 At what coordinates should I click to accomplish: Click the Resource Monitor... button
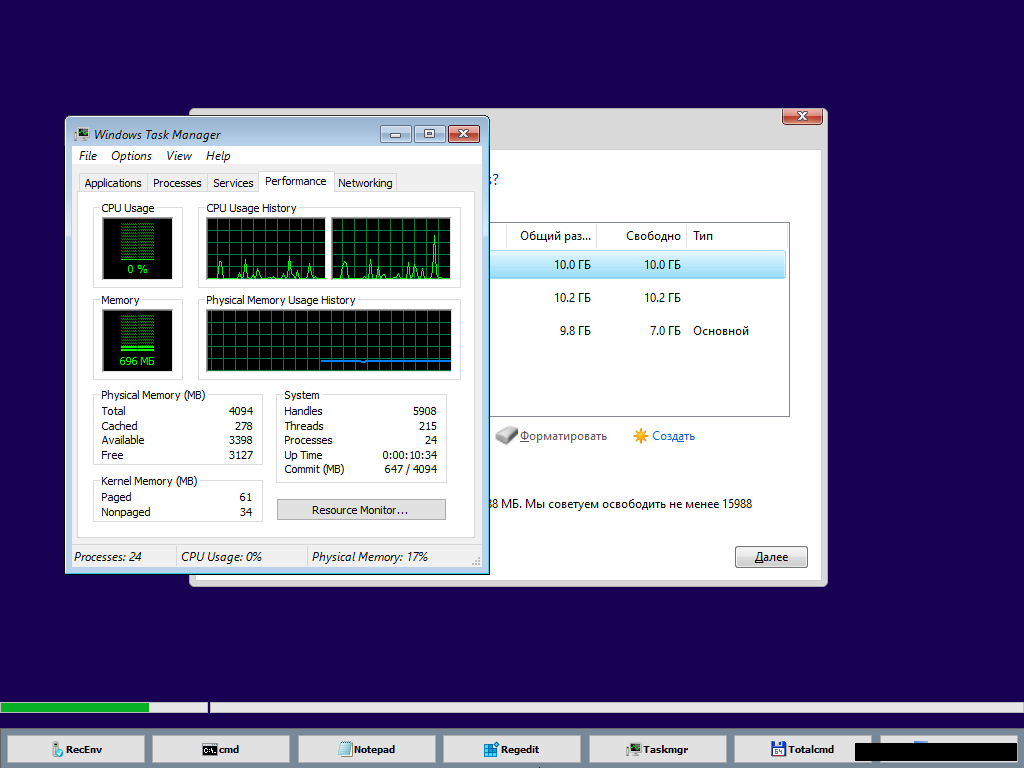[x=361, y=510]
